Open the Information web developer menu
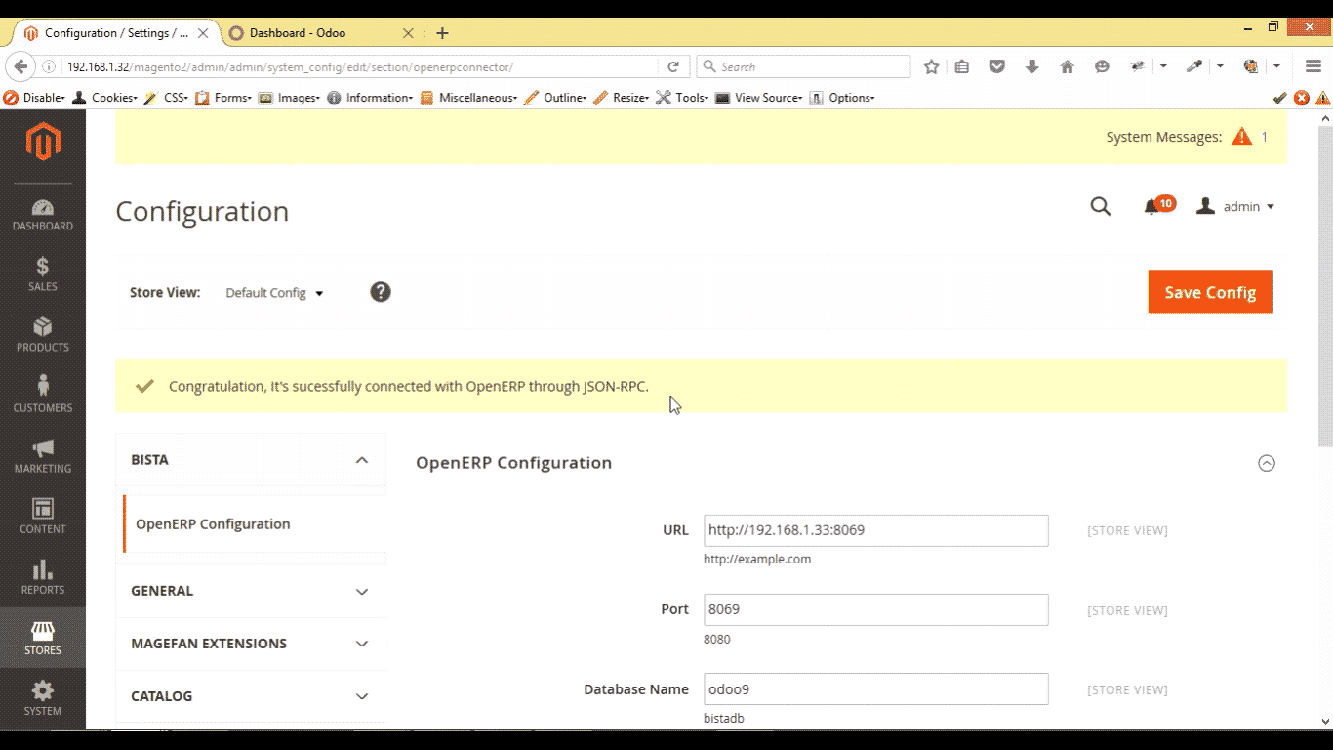1333x750 pixels. tap(370, 98)
